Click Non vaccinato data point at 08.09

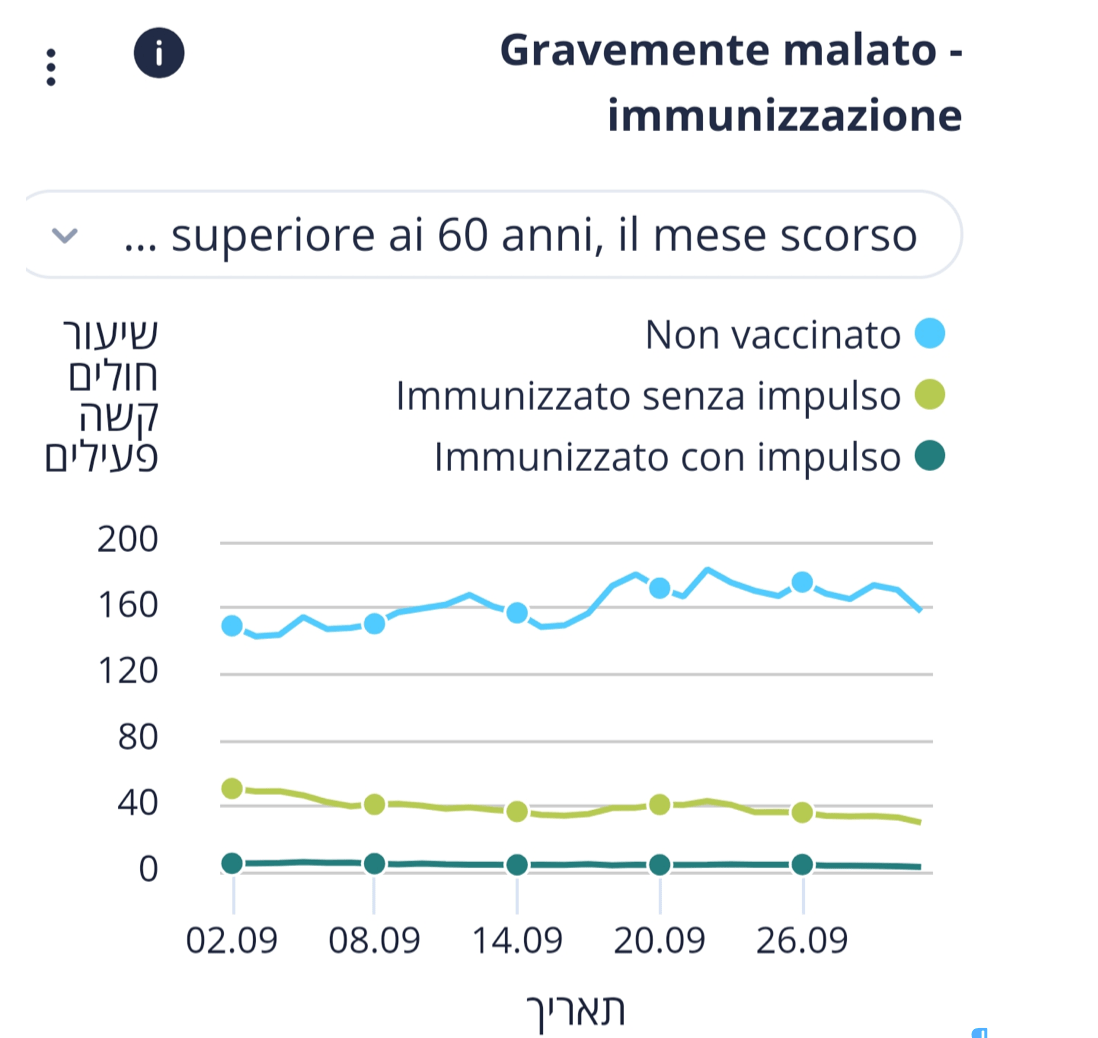pyautogui.click(x=374, y=624)
